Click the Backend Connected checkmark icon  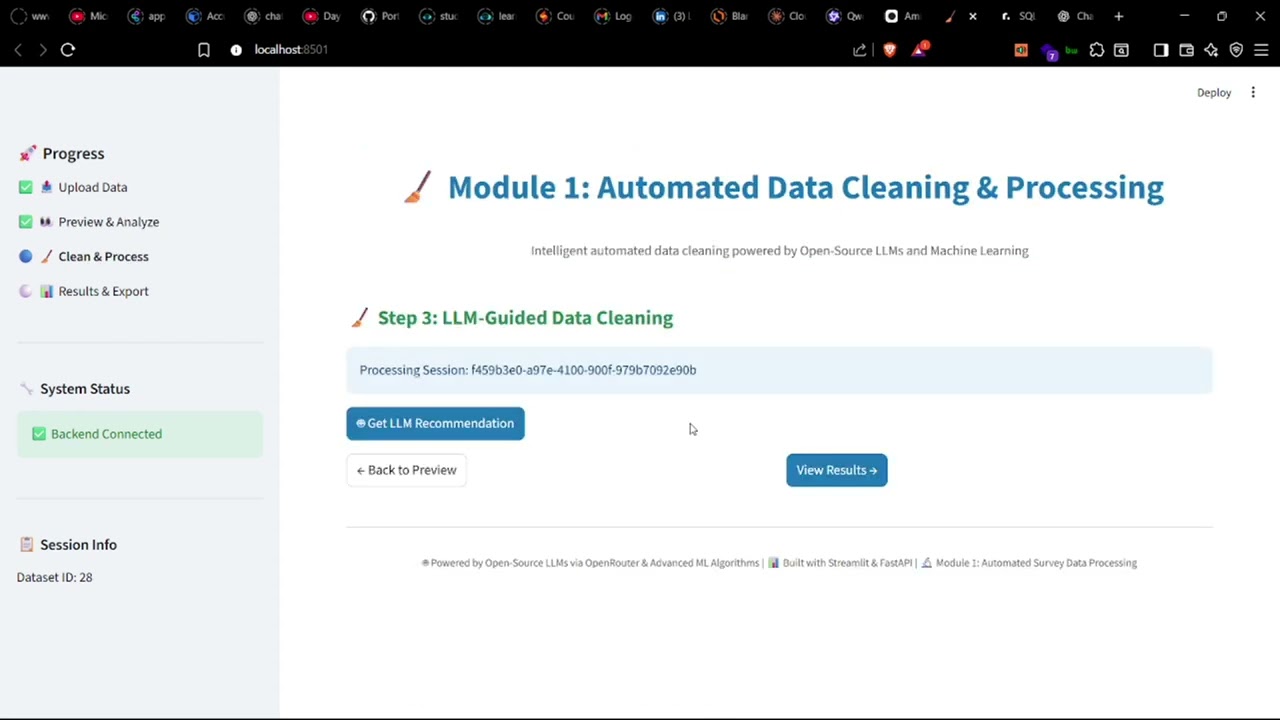(39, 434)
